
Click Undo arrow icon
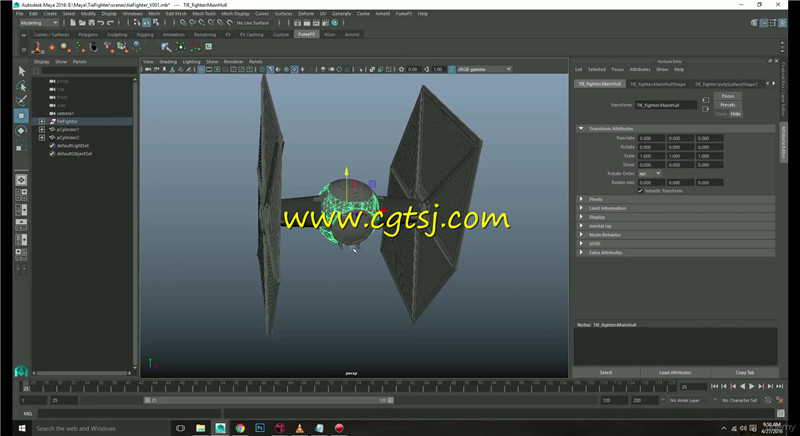point(101,23)
